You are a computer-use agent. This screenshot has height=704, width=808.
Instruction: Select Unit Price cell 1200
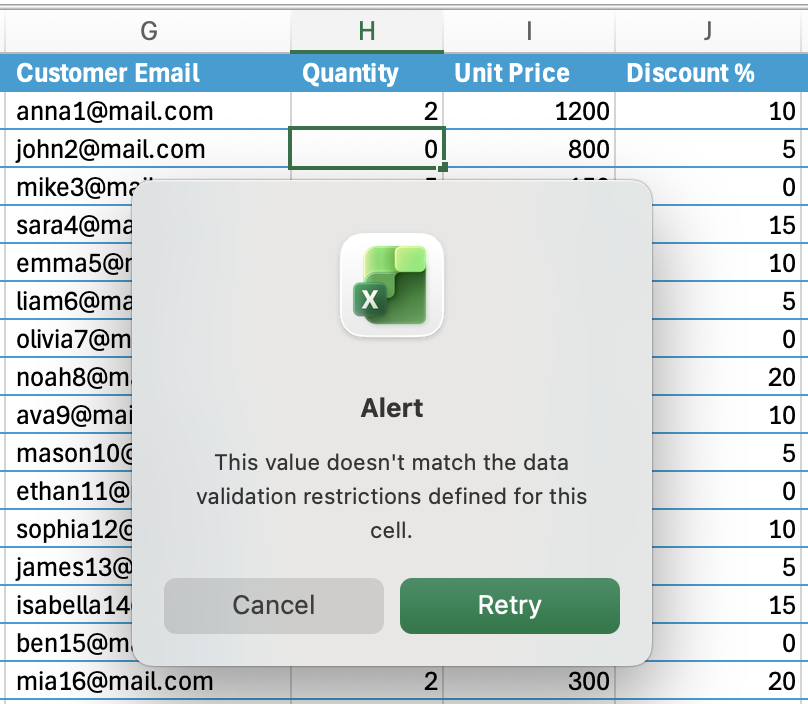tap(529, 111)
